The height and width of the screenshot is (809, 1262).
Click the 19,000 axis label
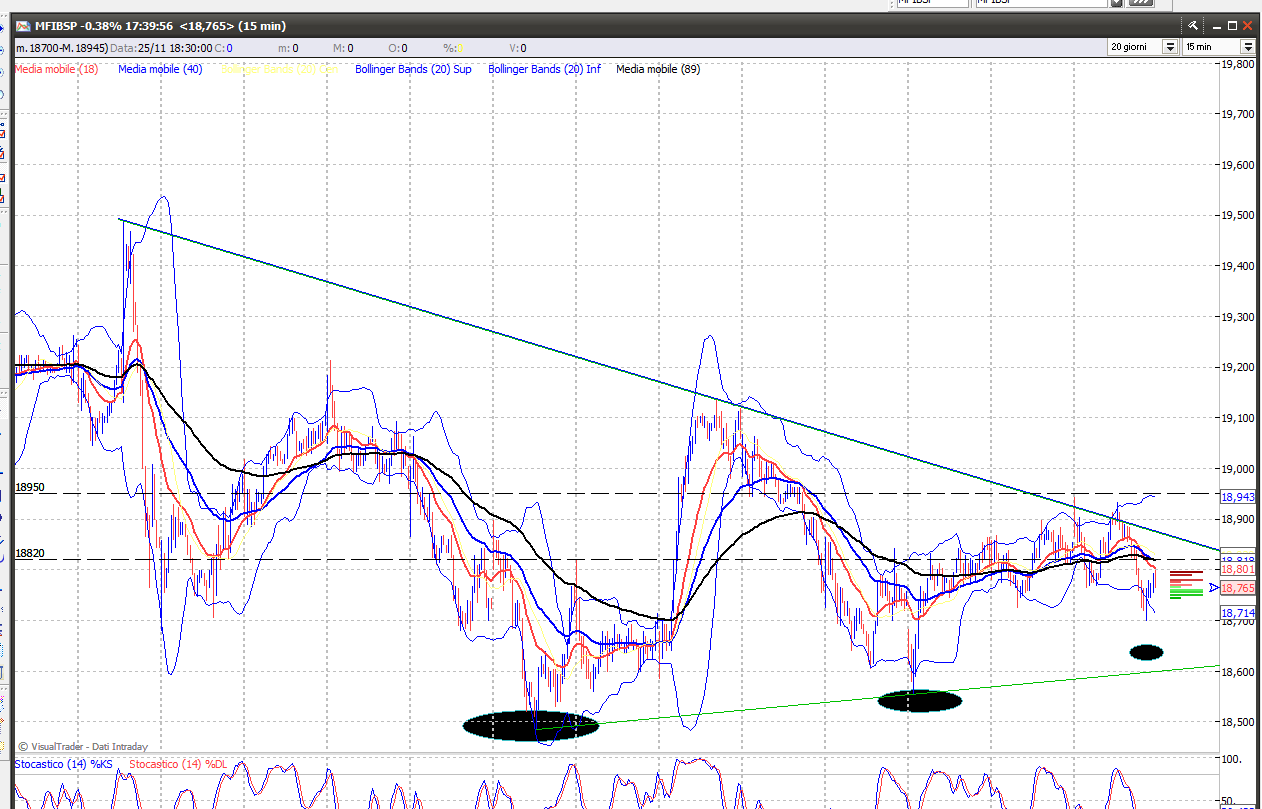pos(1238,469)
